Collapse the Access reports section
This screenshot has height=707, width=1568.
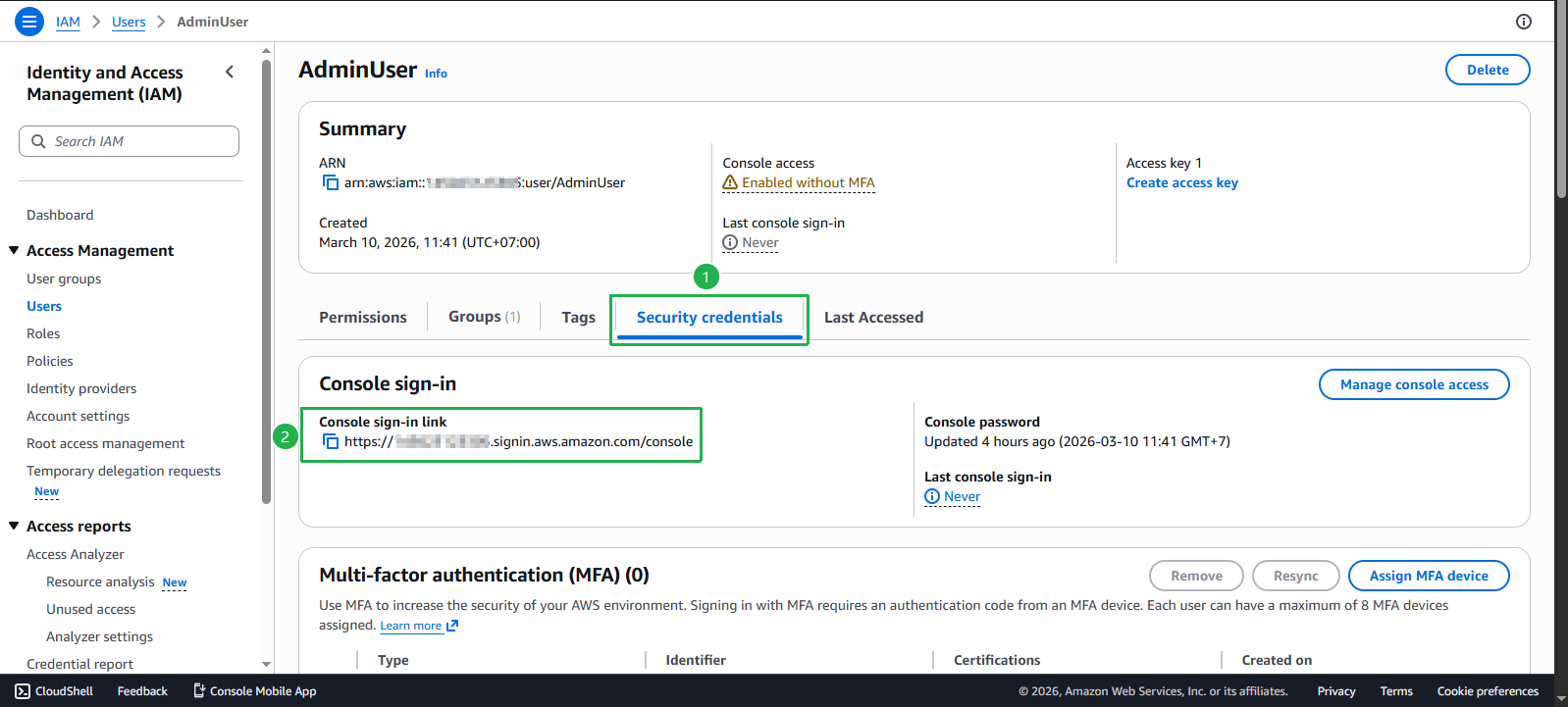(x=14, y=526)
